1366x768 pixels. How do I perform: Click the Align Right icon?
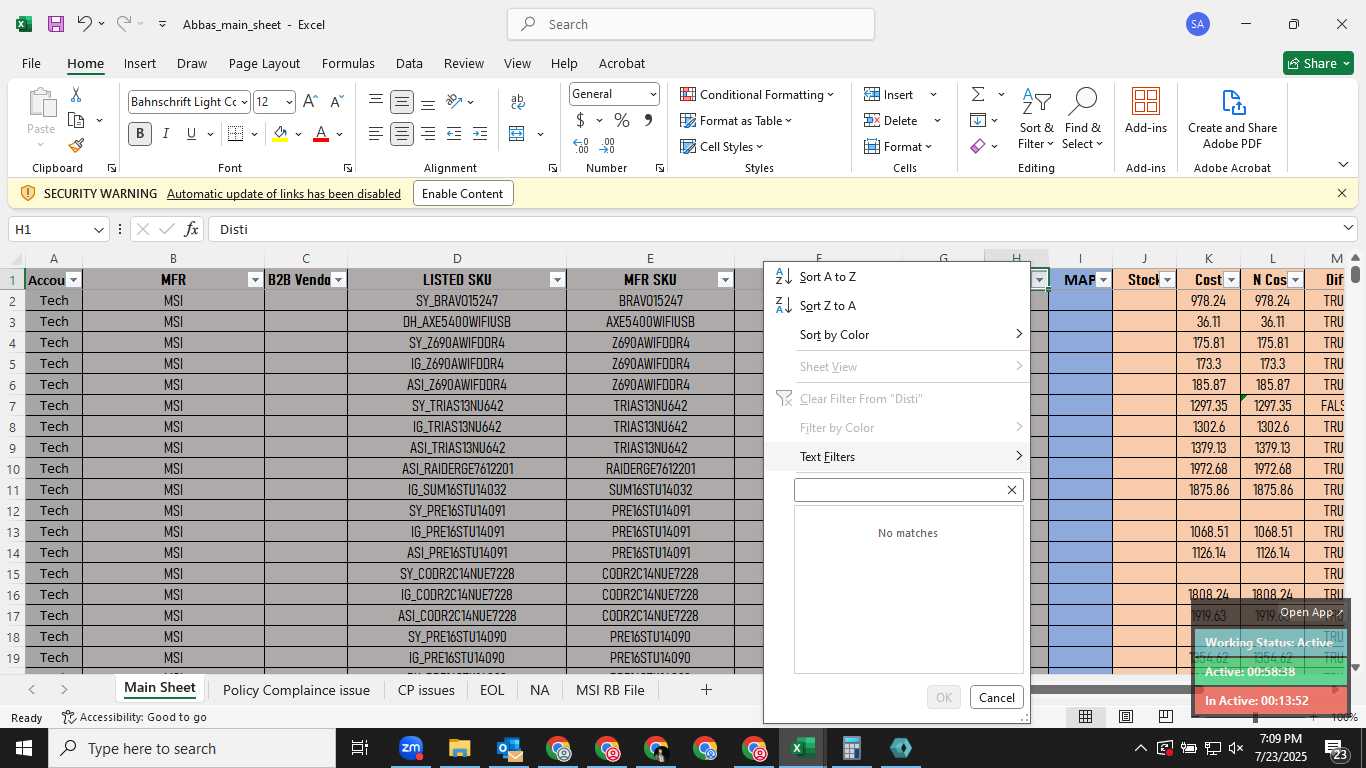click(x=428, y=133)
